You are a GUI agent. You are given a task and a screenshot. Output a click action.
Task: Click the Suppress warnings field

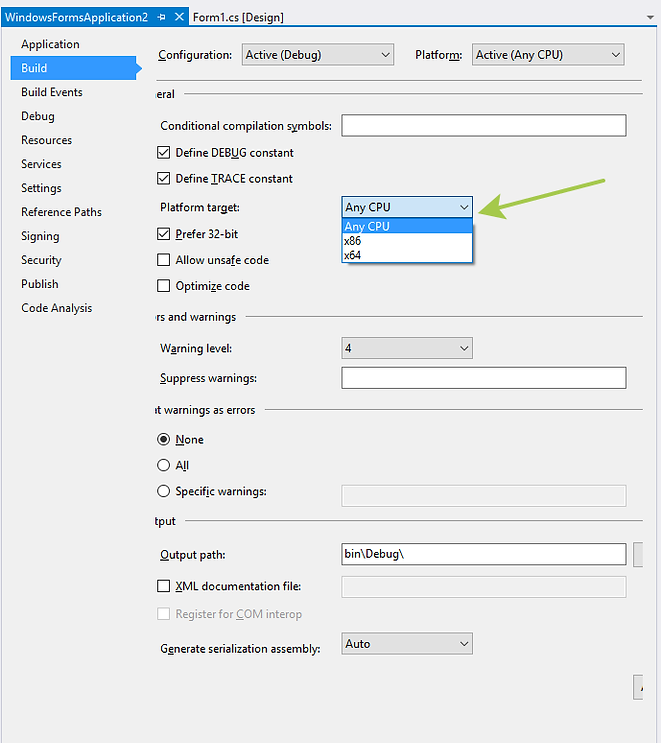[484, 378]
